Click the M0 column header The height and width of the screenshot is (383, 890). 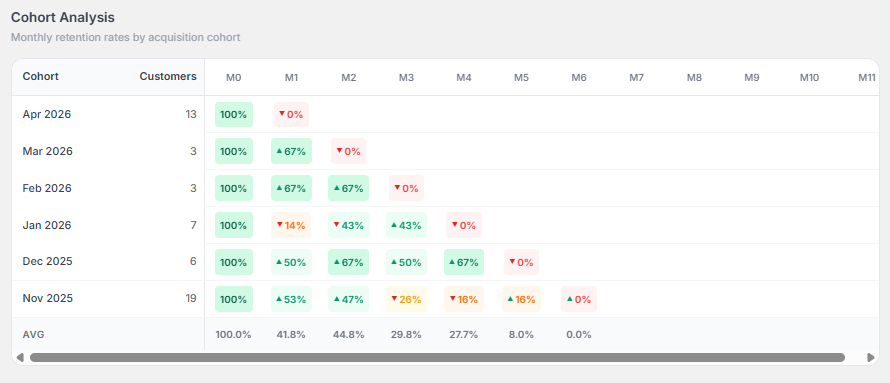coord(234,77)
